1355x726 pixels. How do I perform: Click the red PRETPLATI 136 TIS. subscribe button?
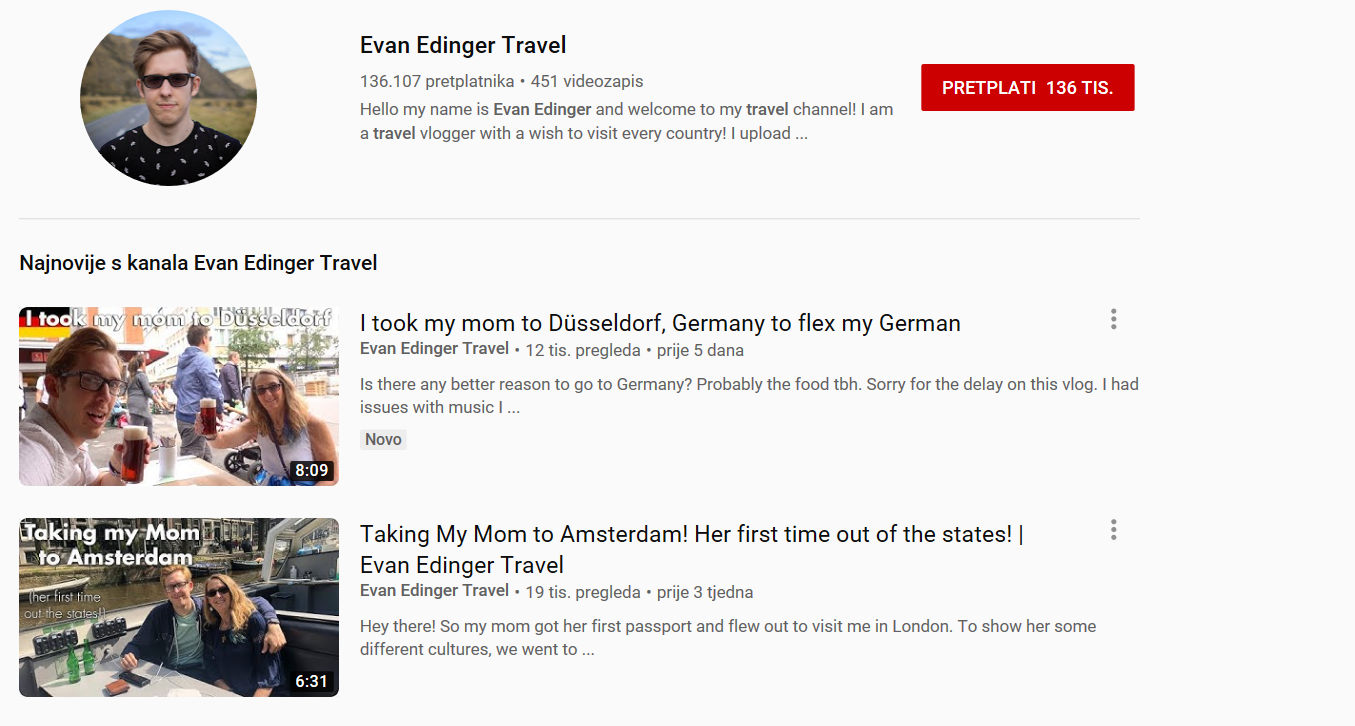pos(1027,88)
